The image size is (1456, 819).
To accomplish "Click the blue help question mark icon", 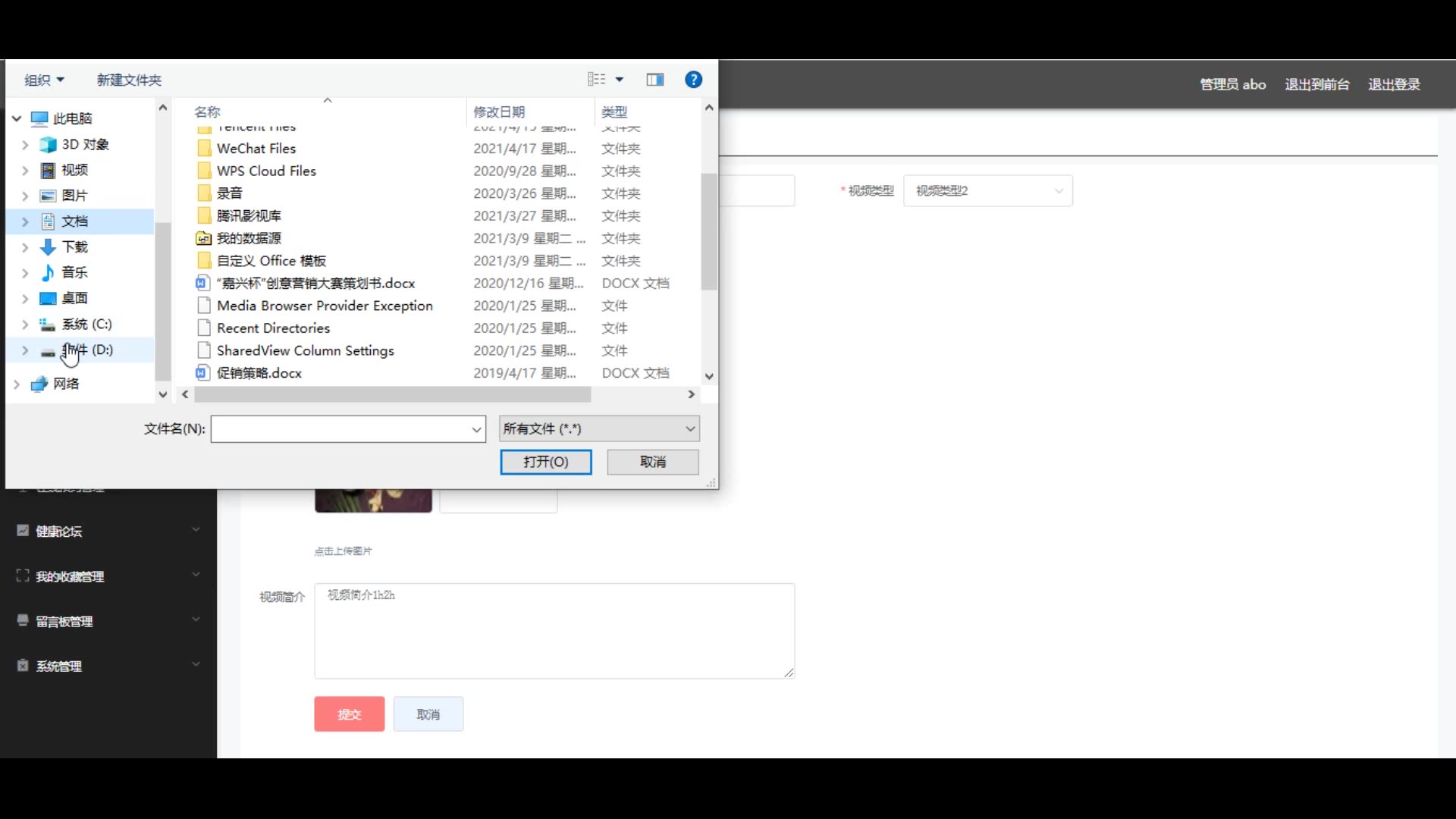I will [x=693, y=80].
